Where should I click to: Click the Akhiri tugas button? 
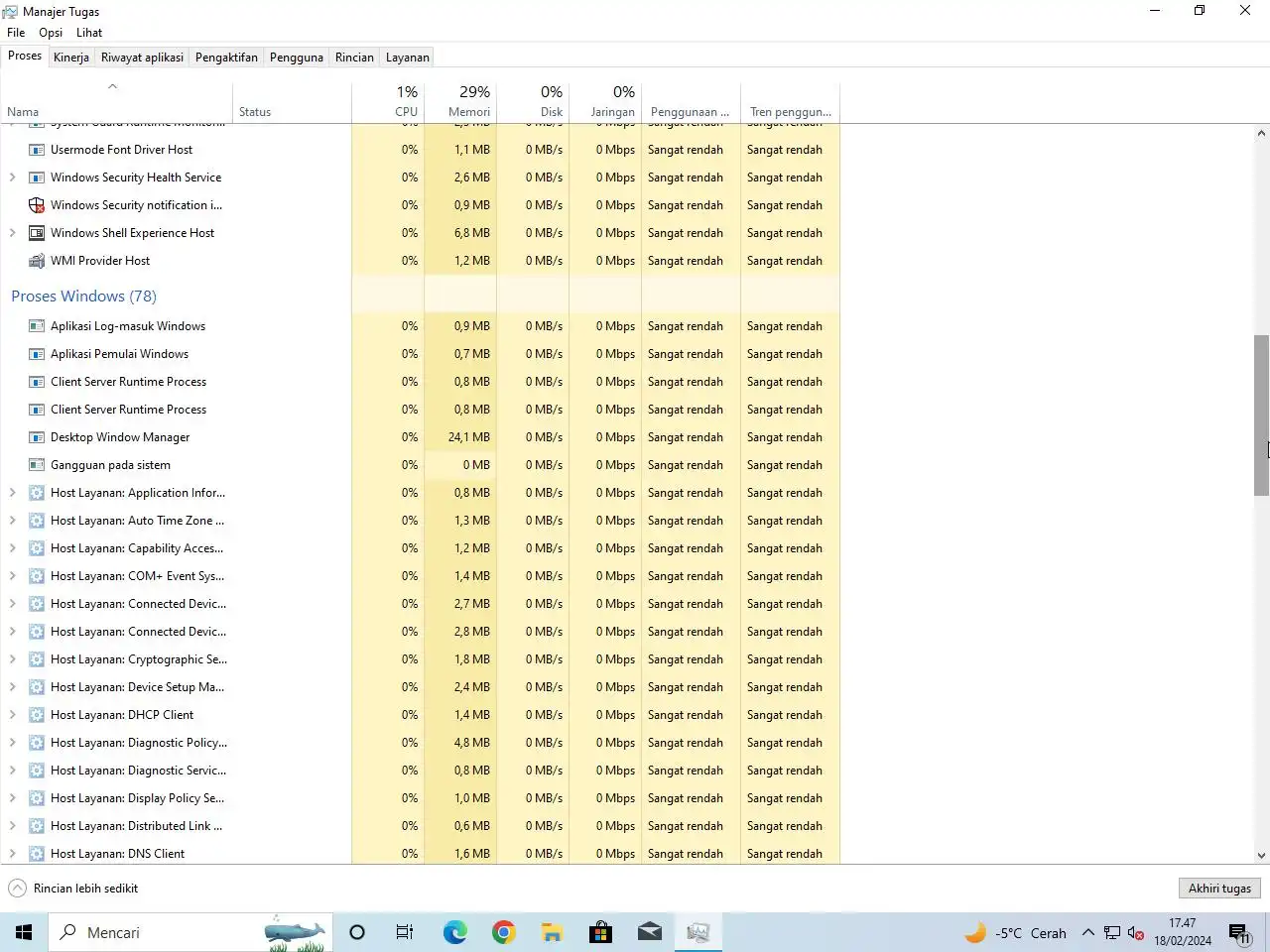[1219, 889]
